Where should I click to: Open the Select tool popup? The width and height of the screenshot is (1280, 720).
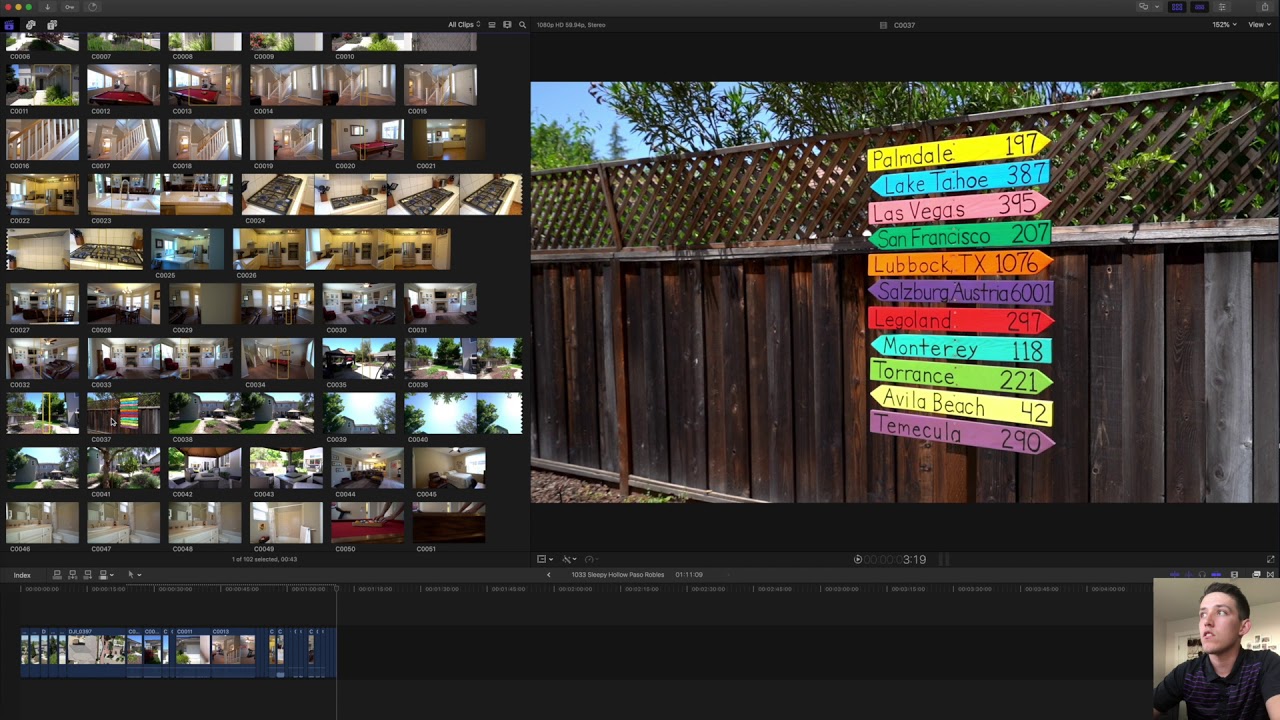pos(133,575)
